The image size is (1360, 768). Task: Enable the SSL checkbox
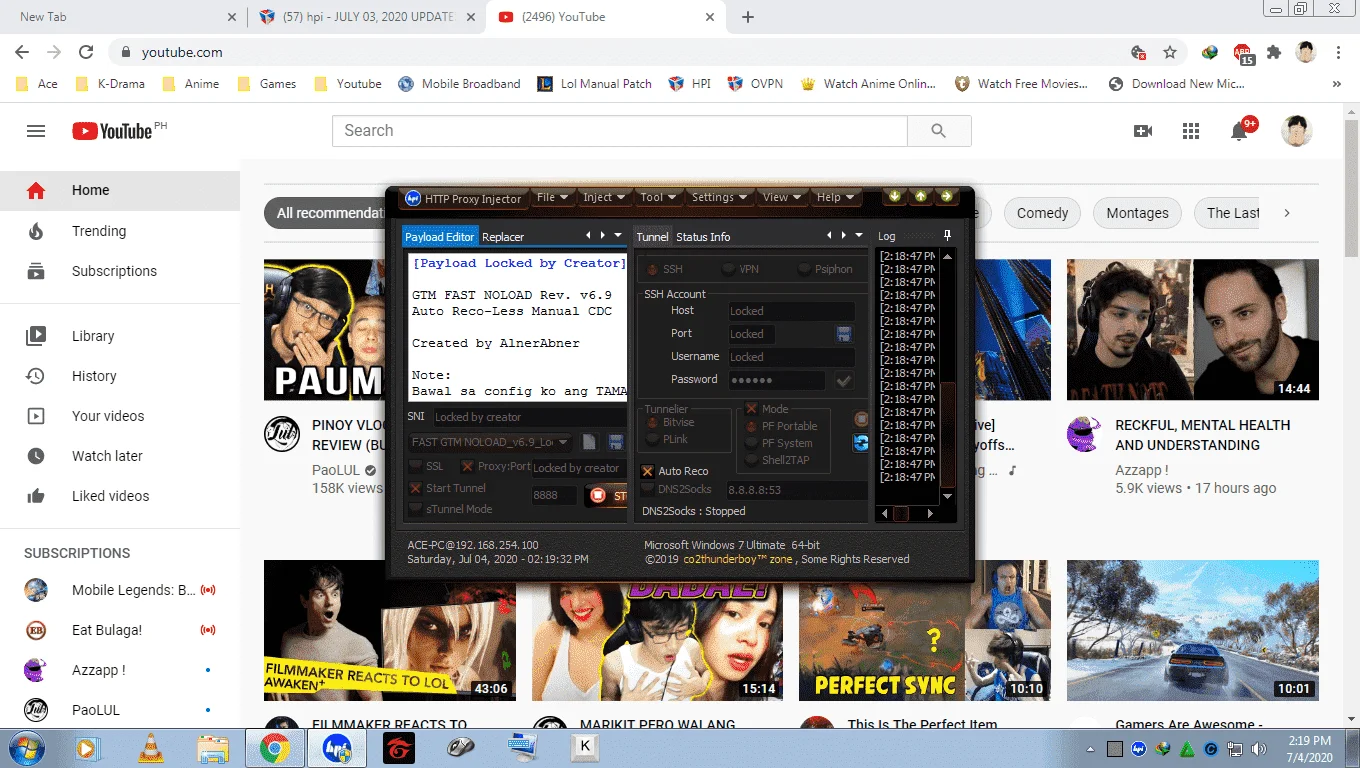(416, 466)
